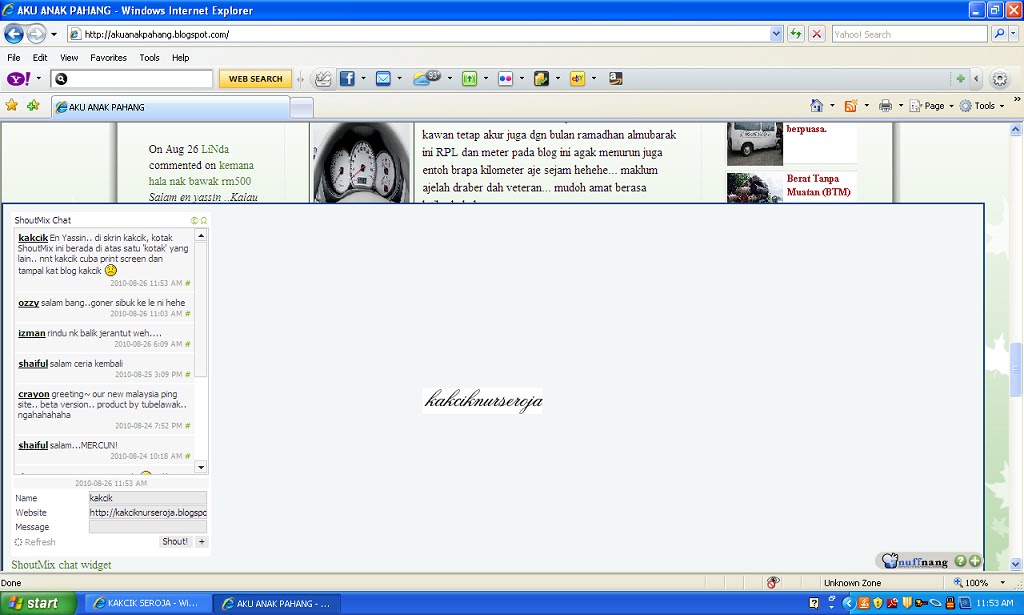Select the AKU ANAK PAHANG tab
This screenshot has height=615, width=1024.
point(171,107)
